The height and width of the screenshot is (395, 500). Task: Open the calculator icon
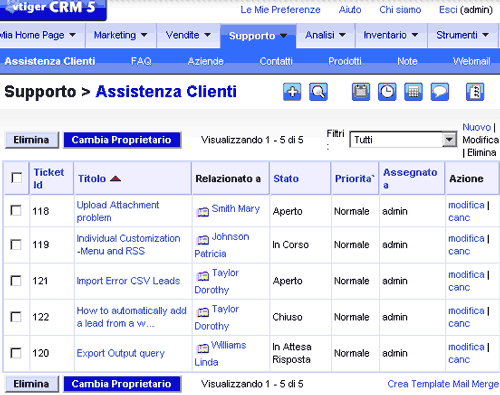[x=413, y=92]
